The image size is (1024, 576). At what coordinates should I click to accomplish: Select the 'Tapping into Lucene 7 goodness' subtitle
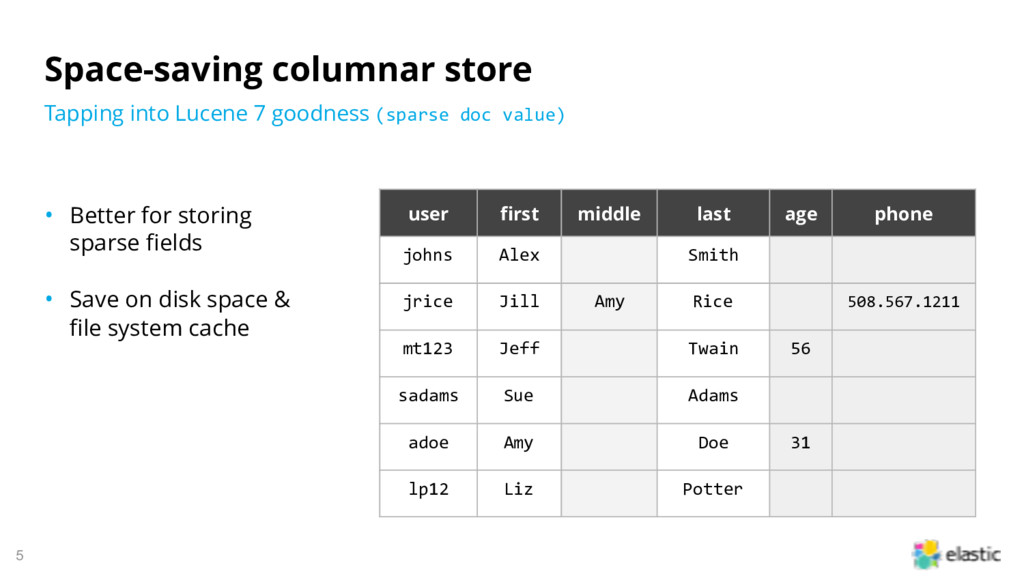click(206, 114)
